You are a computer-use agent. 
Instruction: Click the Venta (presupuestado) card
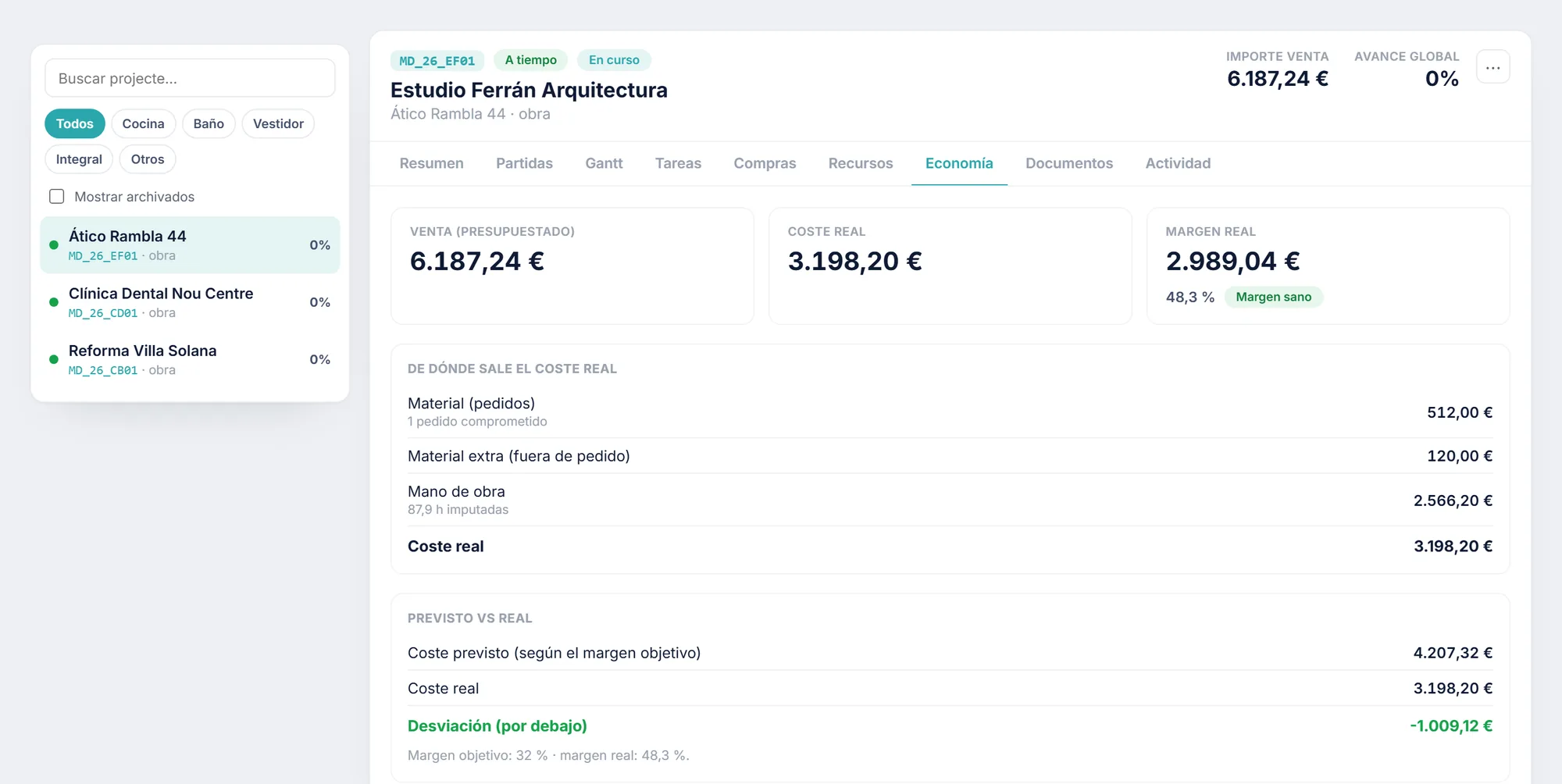pos(572,265)
